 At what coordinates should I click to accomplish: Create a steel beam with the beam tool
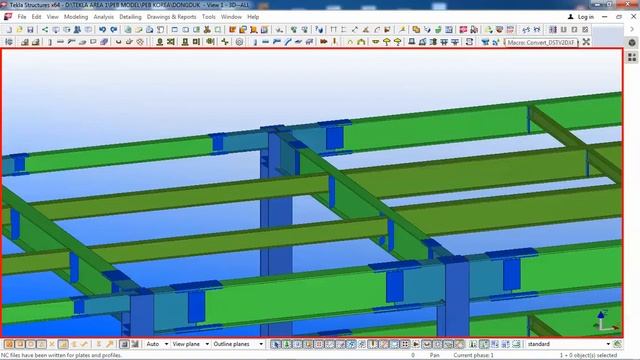(60, 42)
